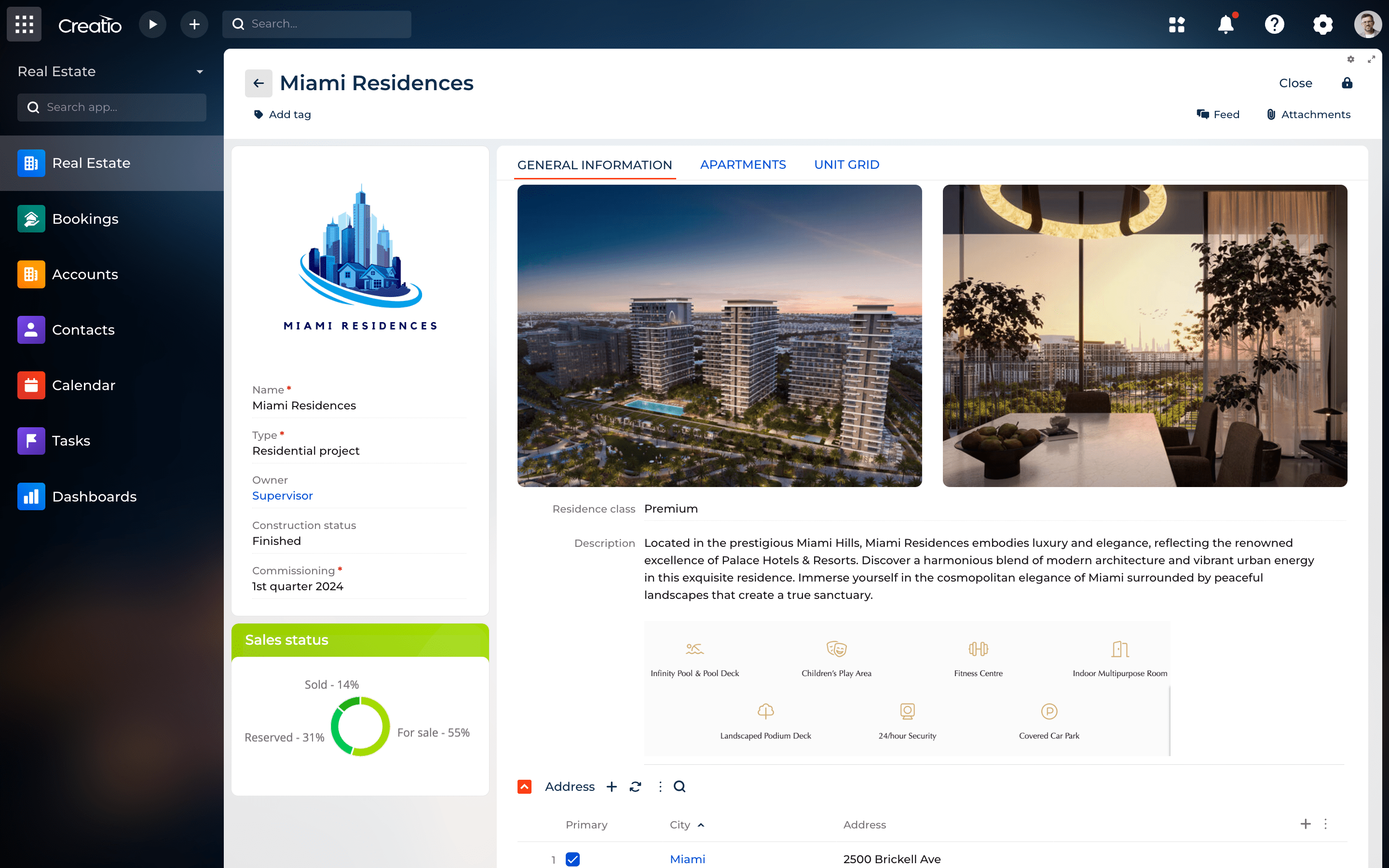1389x868 pixels.
Task: Switch to the Apartments tab
Action: (743, 165)
